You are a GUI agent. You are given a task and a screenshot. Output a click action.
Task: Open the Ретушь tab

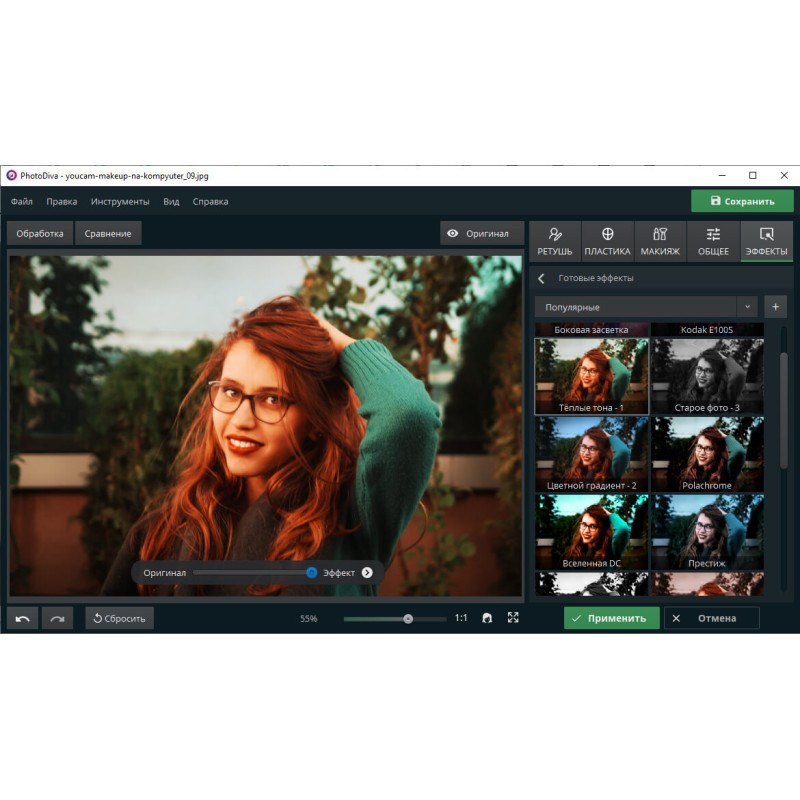555,241
